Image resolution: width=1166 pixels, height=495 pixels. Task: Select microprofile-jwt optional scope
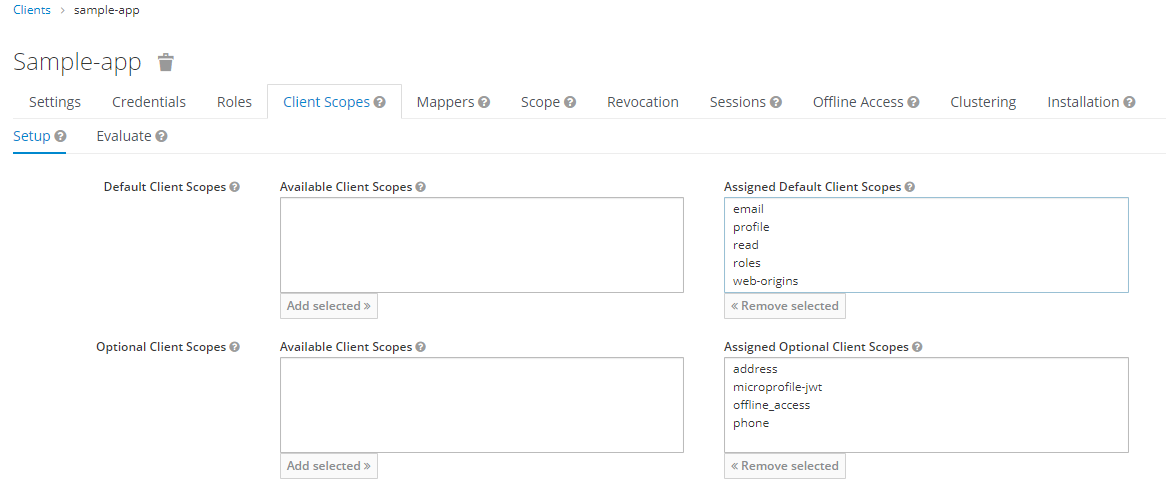777,387
